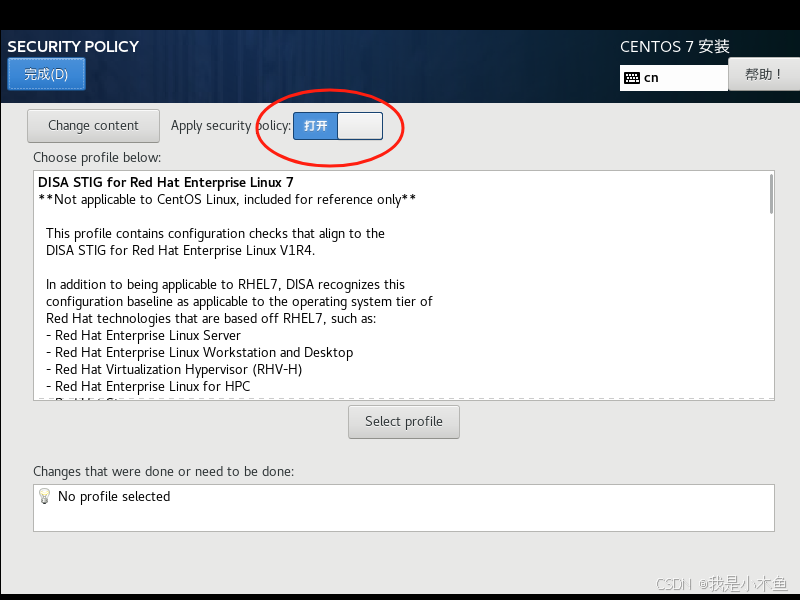Click the No profile selected message
Screen dimensions: 800x600
click(x=114, y=496)
